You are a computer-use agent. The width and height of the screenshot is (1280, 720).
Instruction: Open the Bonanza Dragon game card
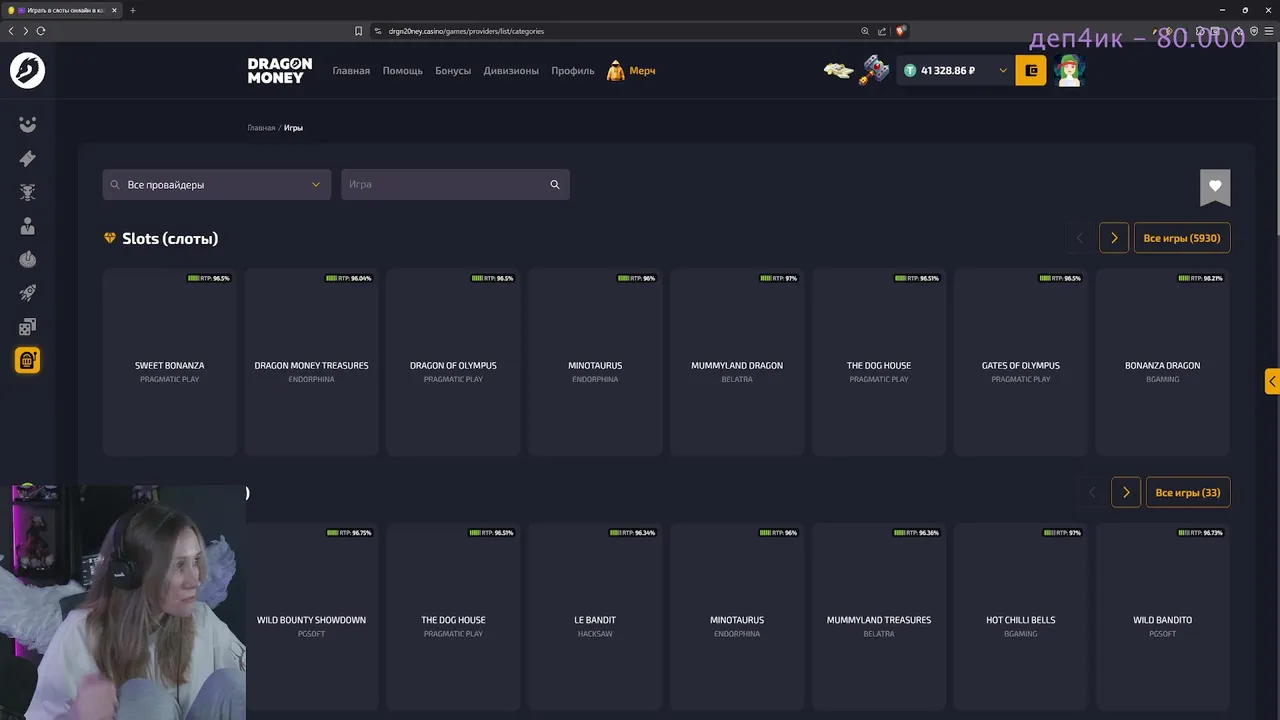[1163, 362]
